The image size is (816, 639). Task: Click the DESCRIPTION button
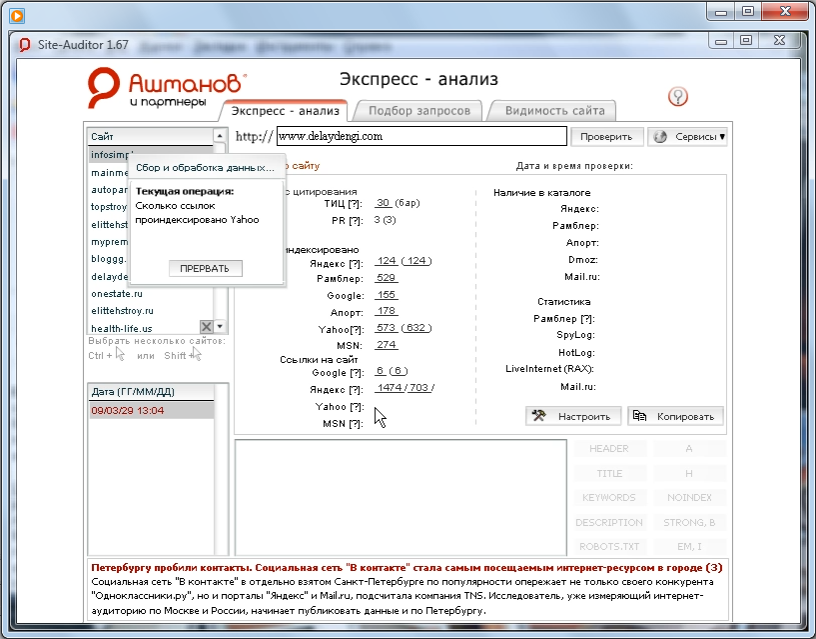(x=609, y=522)
